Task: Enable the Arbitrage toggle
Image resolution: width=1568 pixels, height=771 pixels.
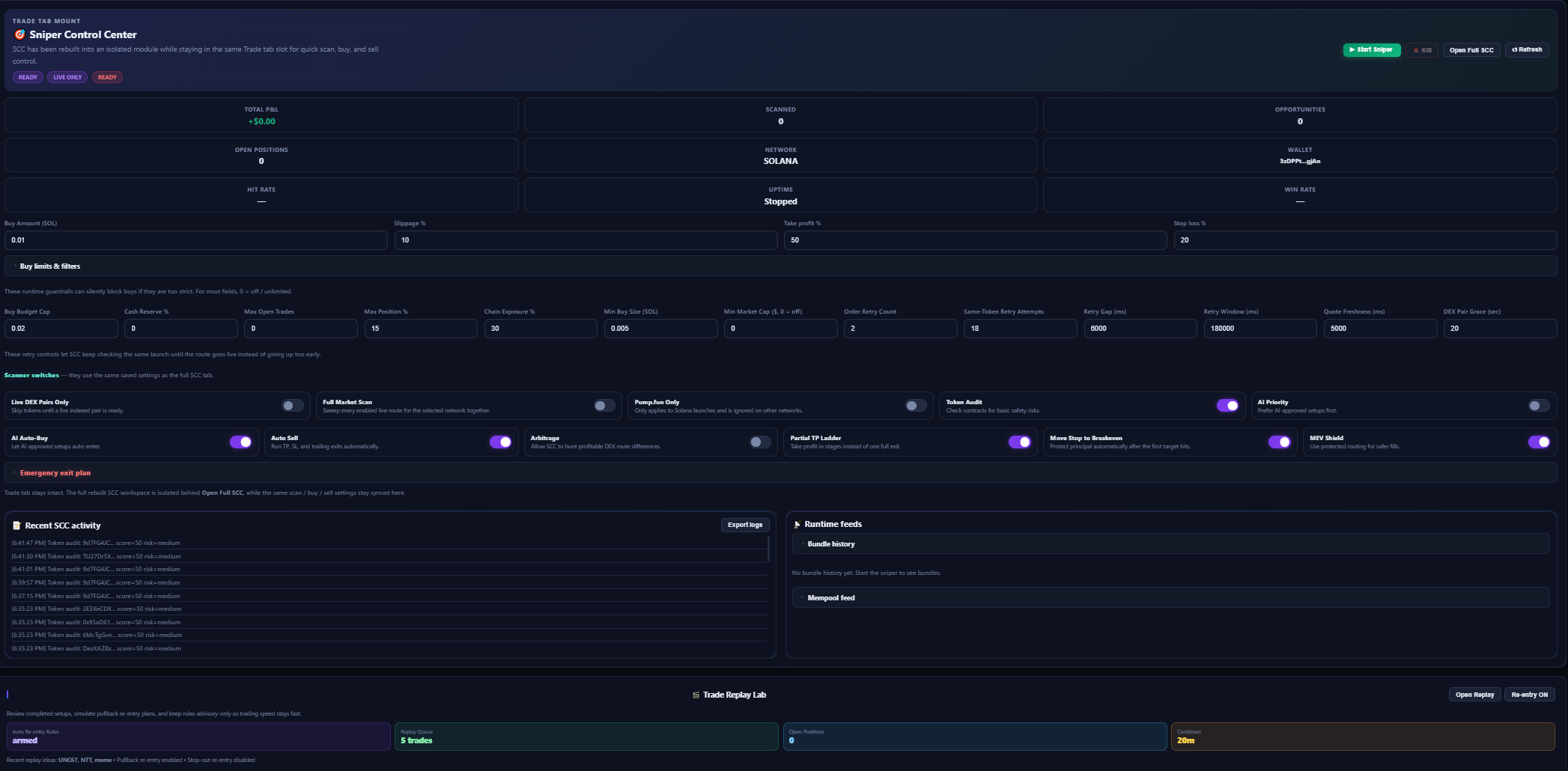Action: click(x=759, y=442)
